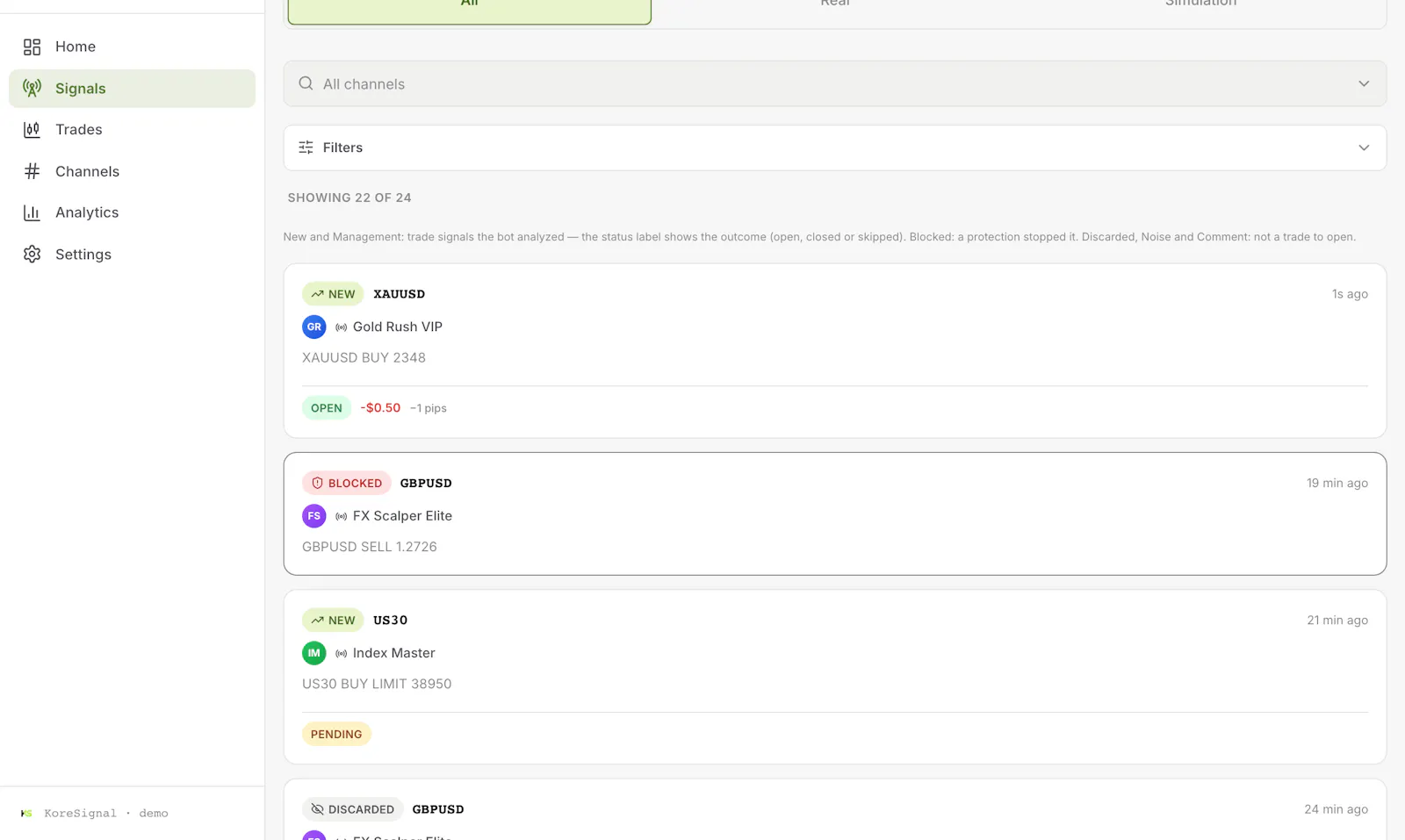Click the Settings gear icon
The width and height of the screenshot is (1405, 840).
coord(32,255)
